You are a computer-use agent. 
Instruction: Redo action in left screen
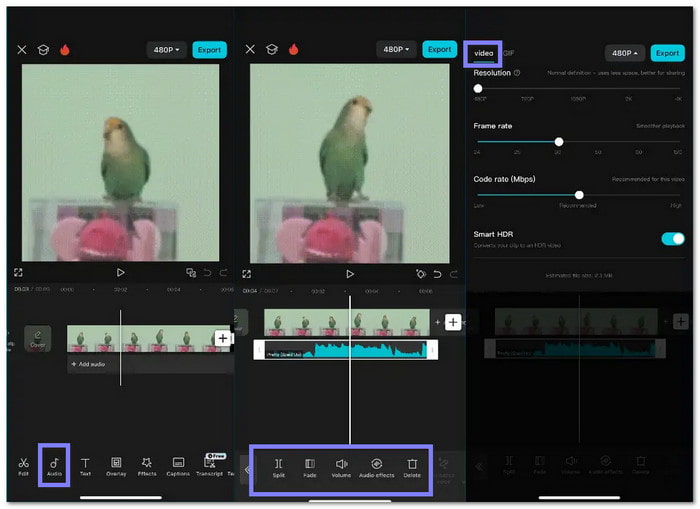click(224, 272)
